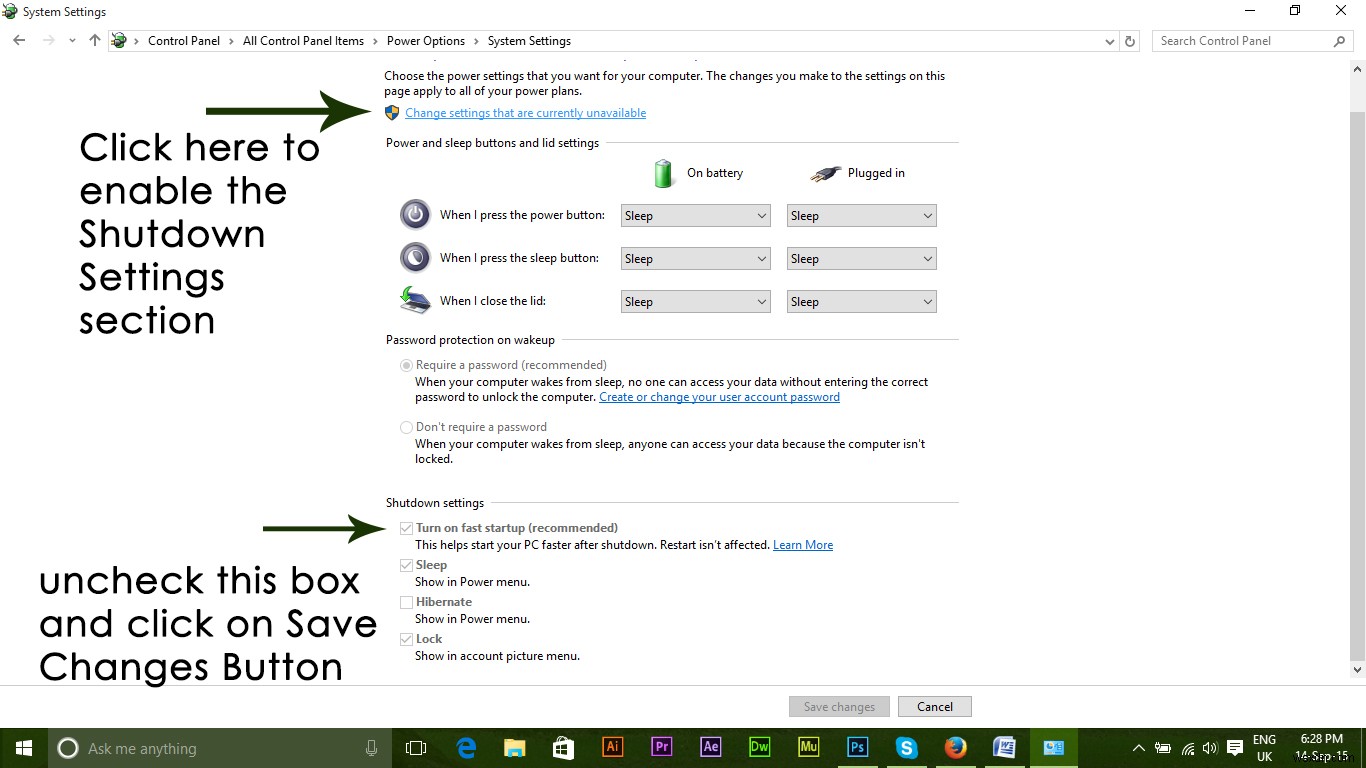Screen dimensions: 1366x768
Task: Go to All Control Panel Items breadcrumb
Action: coord(303,41)
